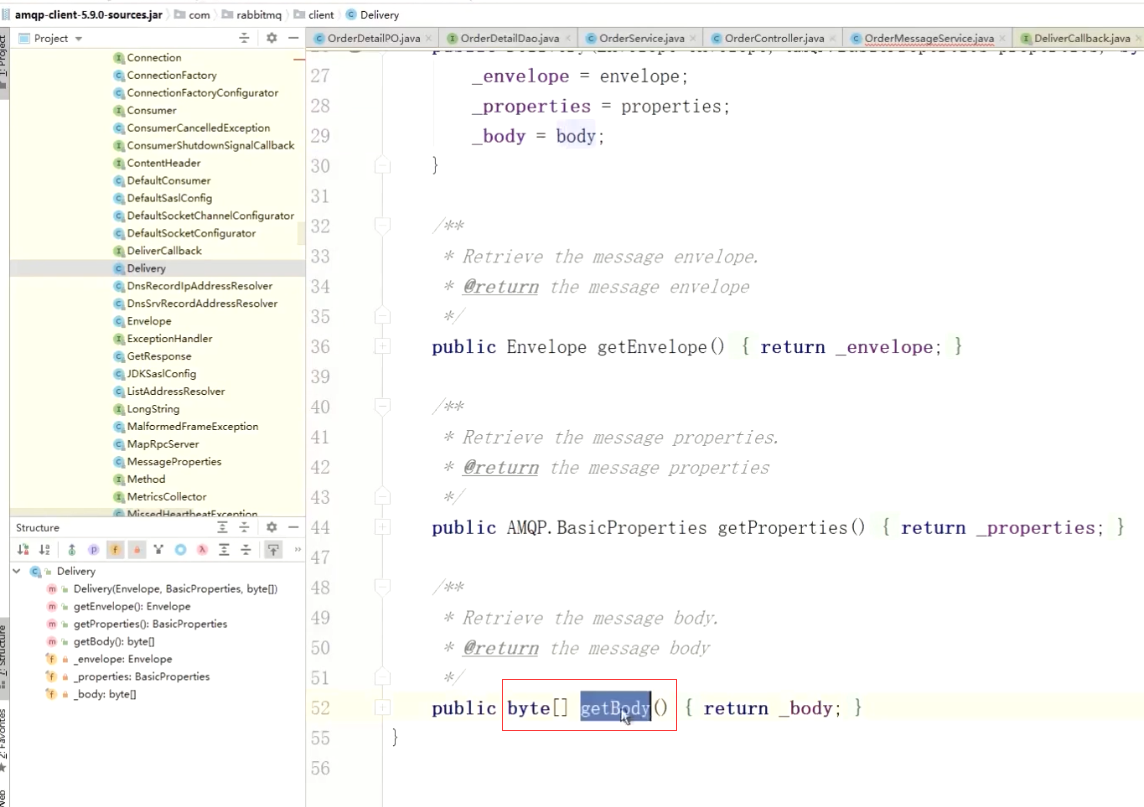
Task: Click the interface icon beside Consumer
Action: tap(119, 110)
